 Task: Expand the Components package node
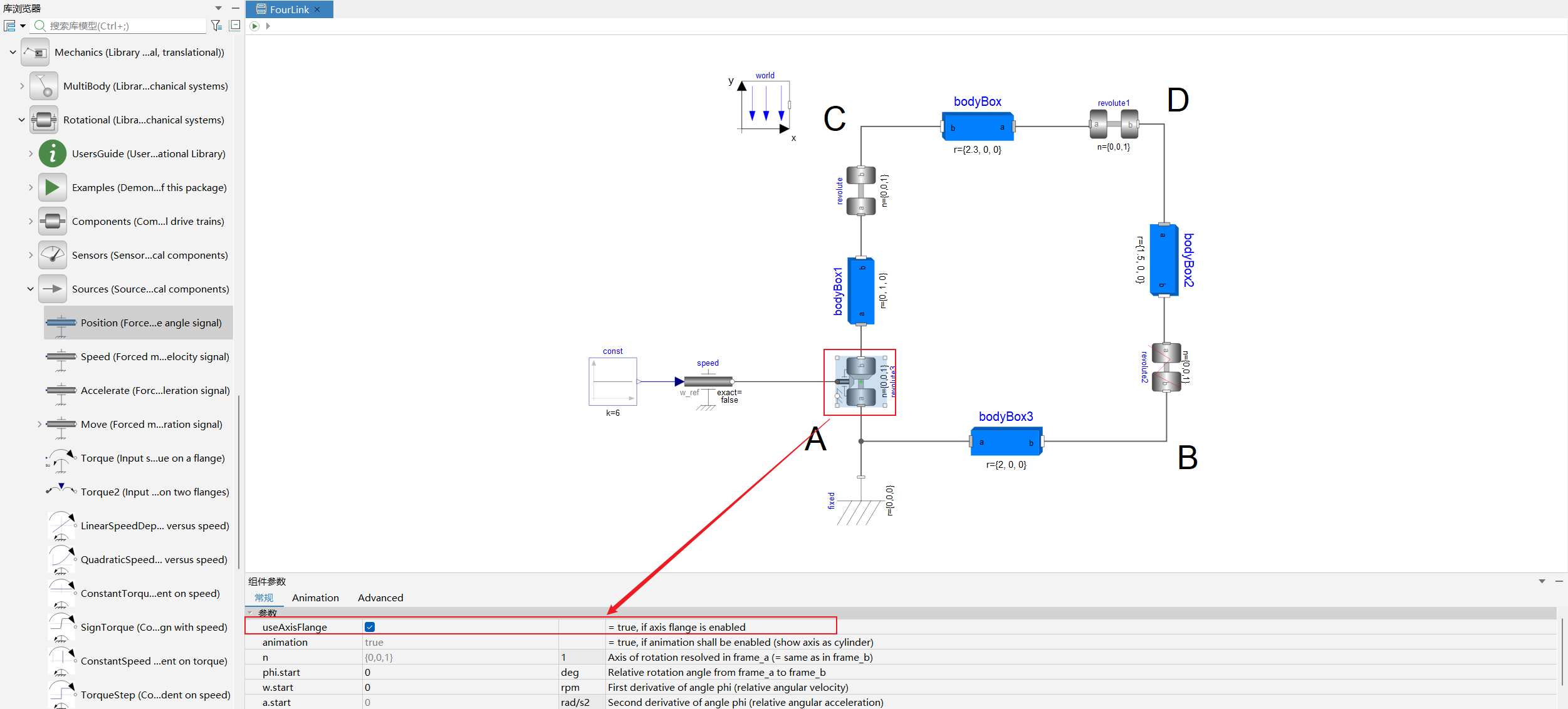[31, 222]
